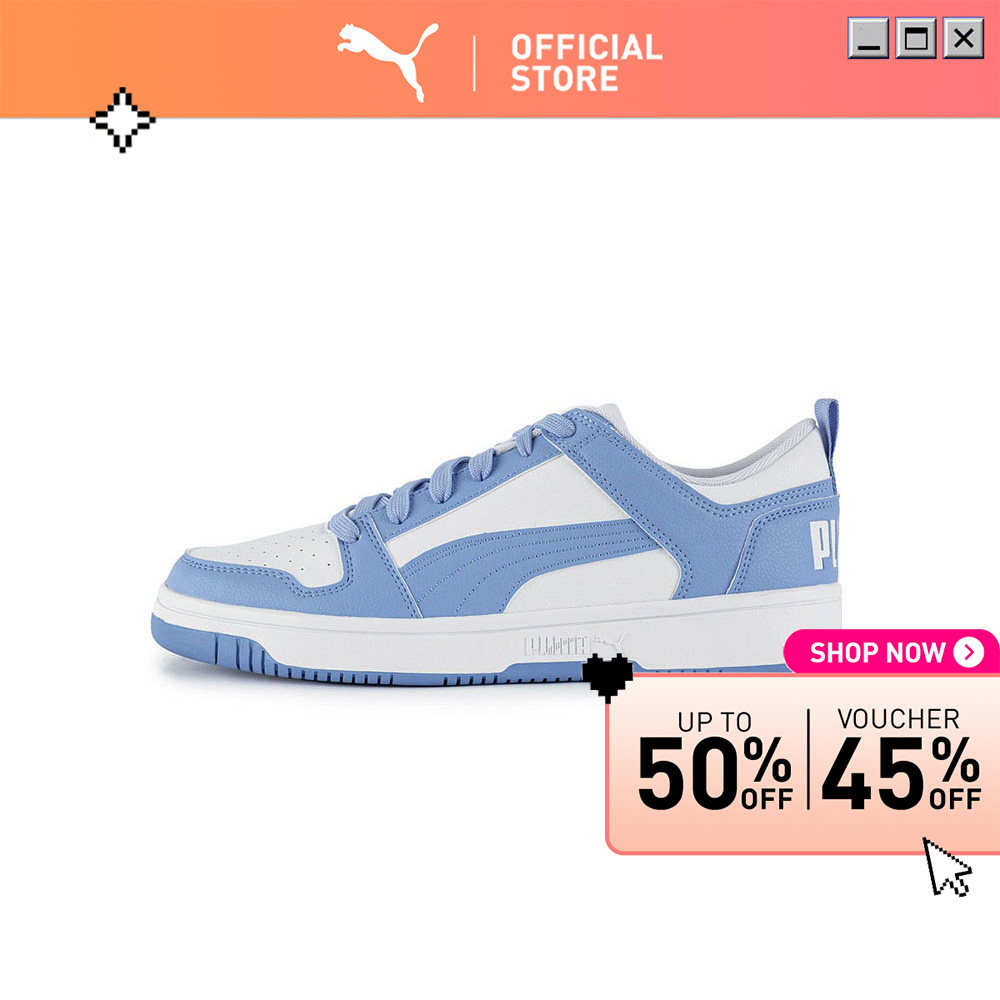Click the blue heel pull tab

(x=827, y=436)
